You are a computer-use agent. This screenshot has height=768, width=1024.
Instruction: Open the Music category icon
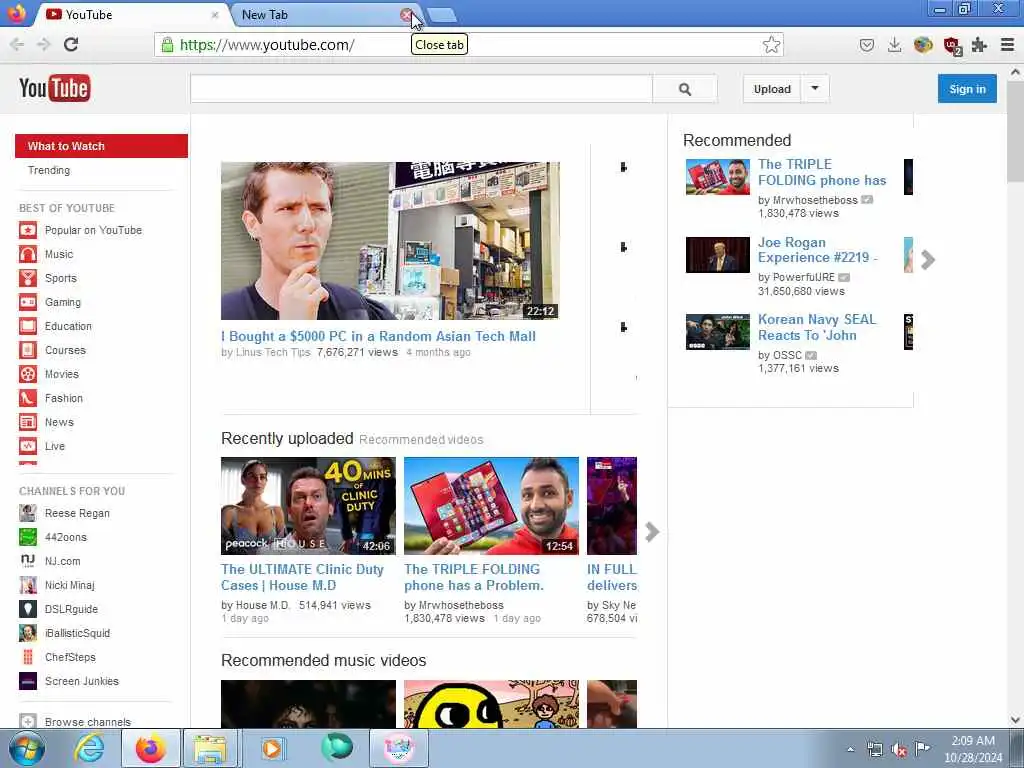coord(28,254)
